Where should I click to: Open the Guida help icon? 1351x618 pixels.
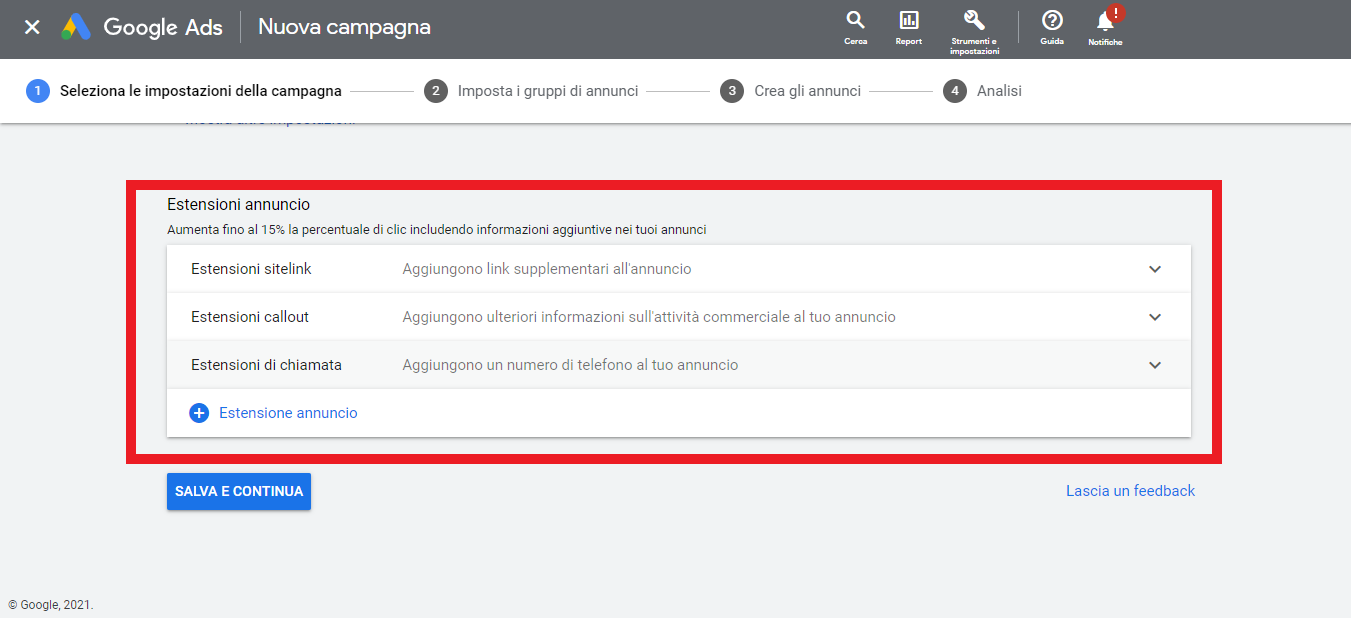point(1051,21)
